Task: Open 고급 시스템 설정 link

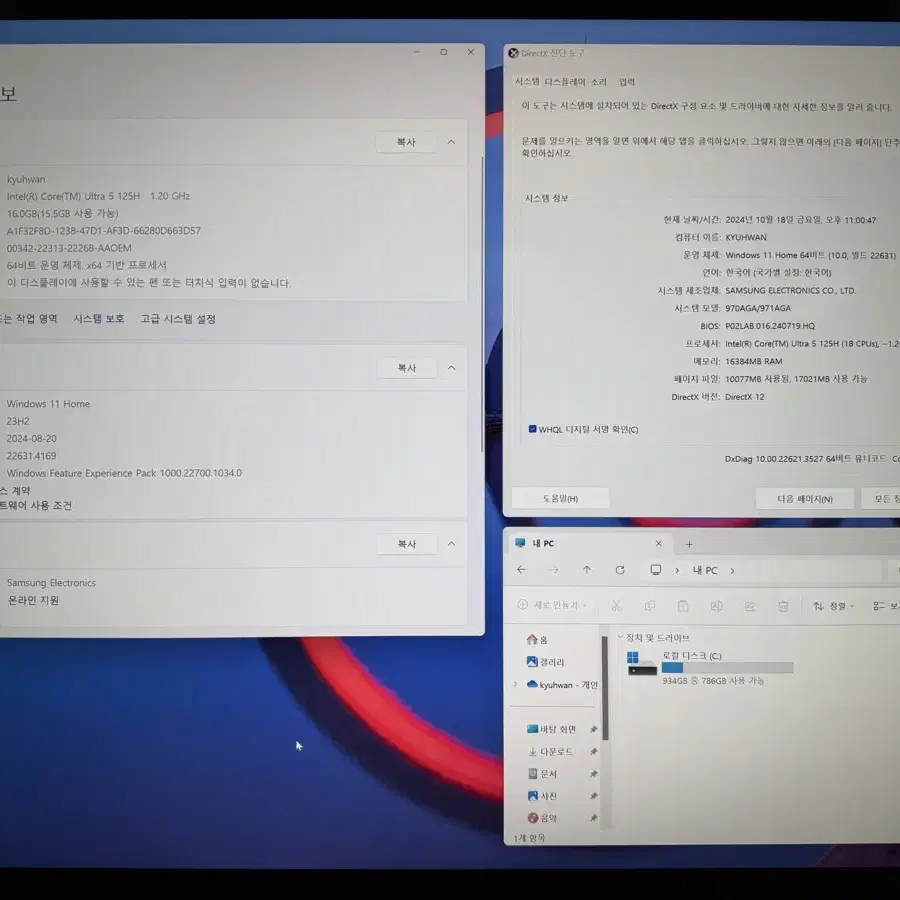Action: pyautogui.click(x=178, y=319)
